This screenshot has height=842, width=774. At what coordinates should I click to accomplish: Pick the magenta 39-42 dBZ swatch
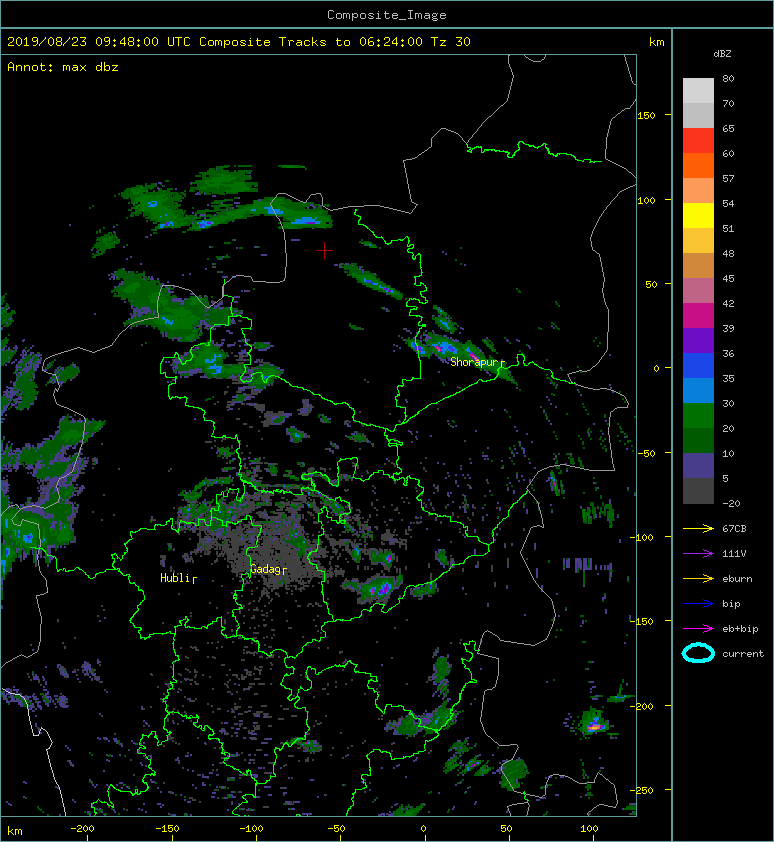coord(698,316)
